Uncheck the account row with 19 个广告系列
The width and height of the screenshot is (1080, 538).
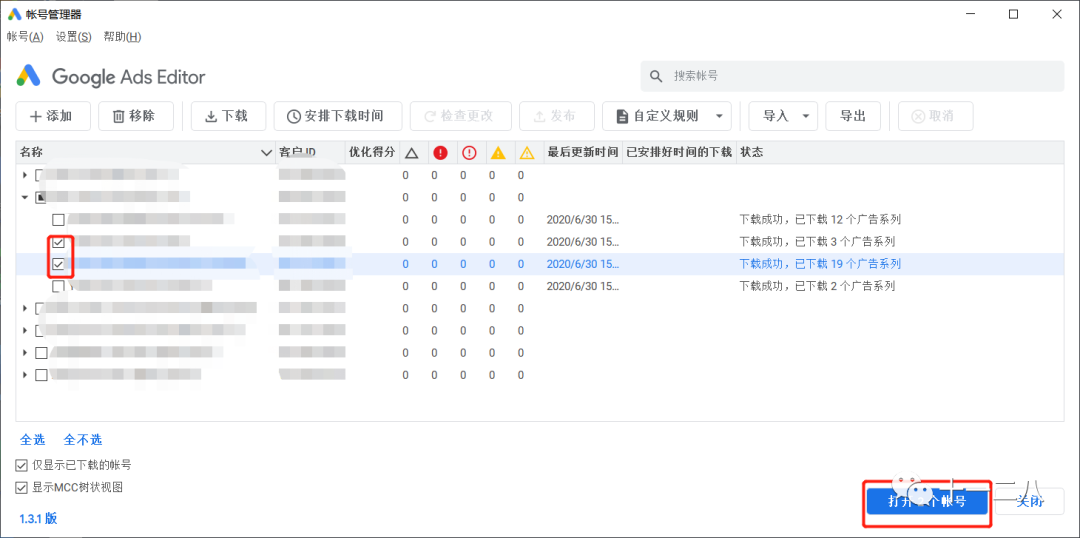pyautogui.click(x=59, y=264)
